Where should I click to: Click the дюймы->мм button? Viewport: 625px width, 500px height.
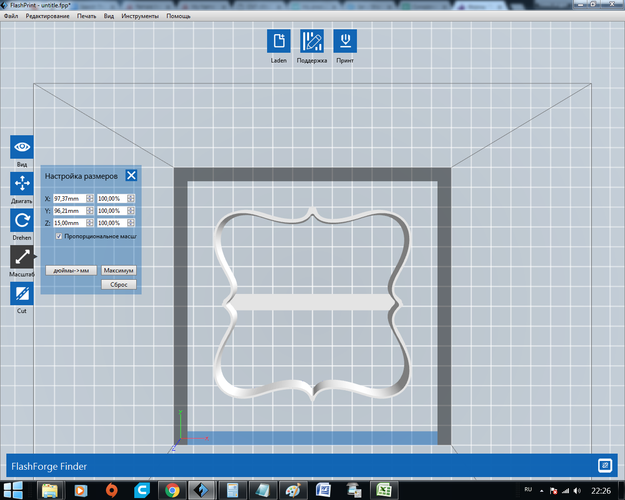point(71,270)
